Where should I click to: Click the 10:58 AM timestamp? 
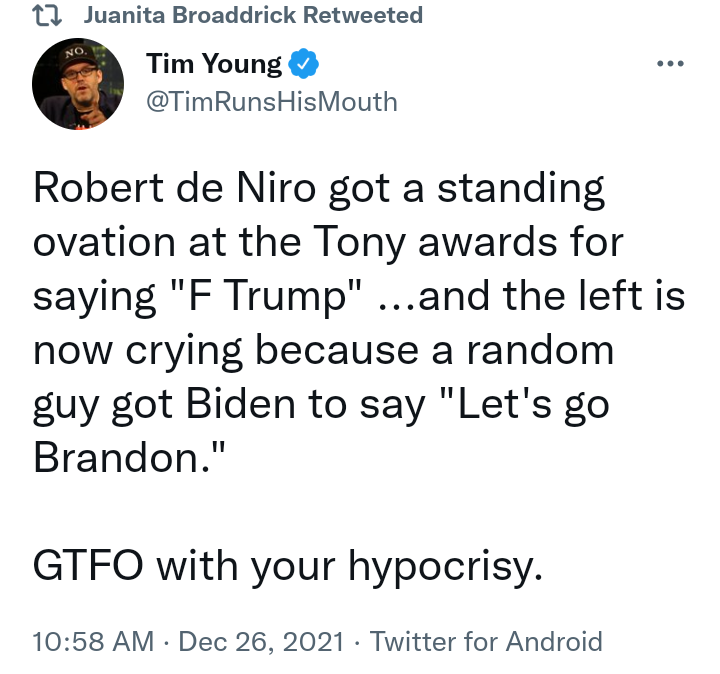pyautogui.click(x=93, y=641)
